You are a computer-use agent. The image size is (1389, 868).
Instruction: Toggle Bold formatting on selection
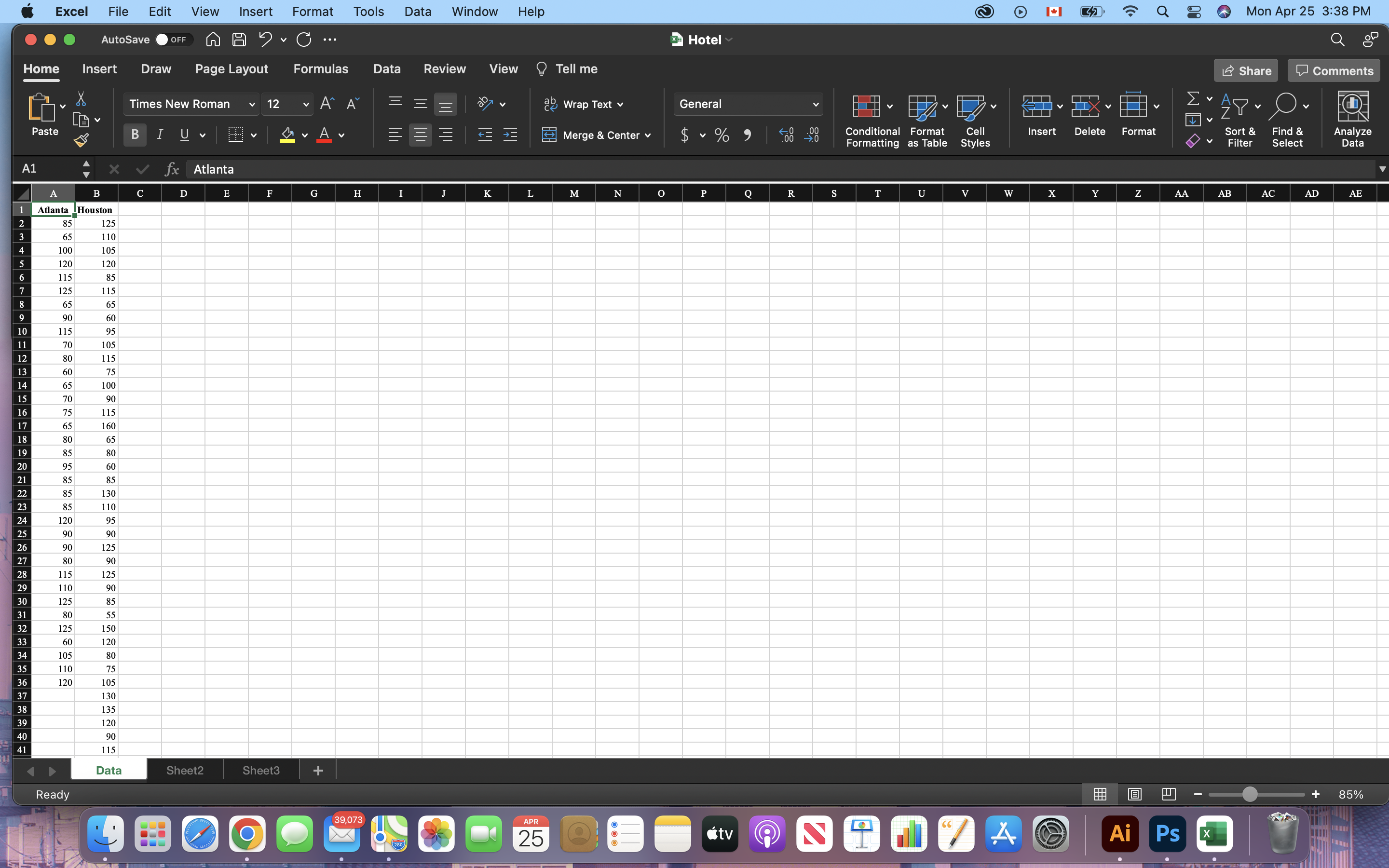point(135,135)
